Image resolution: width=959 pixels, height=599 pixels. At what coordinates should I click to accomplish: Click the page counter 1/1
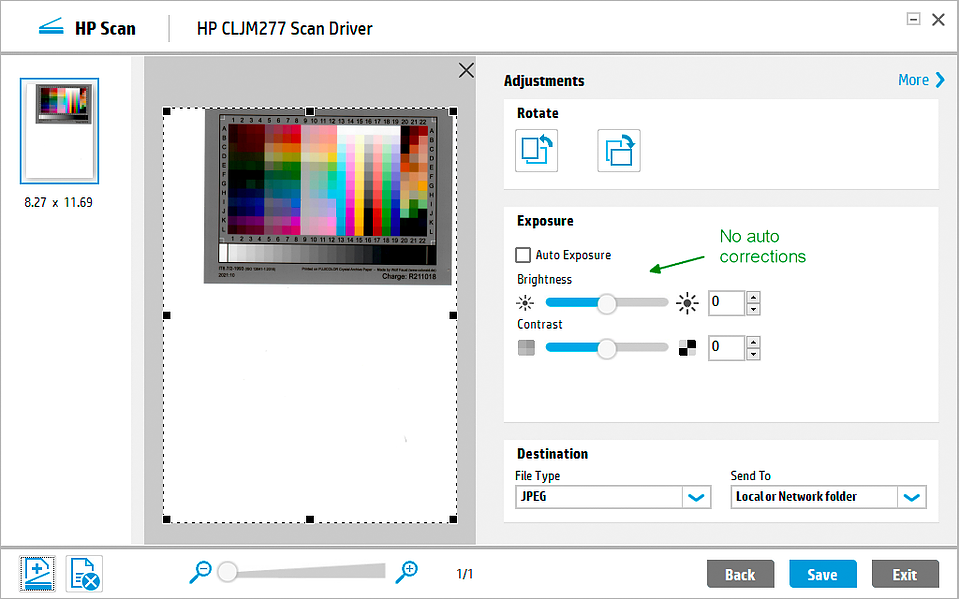tap(465, 574)
